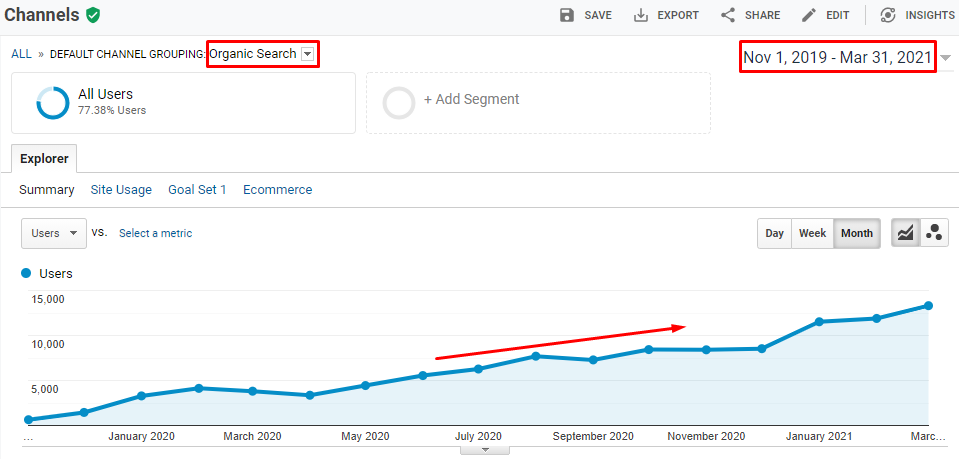This screenshot has width=959, height=459.
Task: Click the 77.38% Users text
Action: coord(112,111)
